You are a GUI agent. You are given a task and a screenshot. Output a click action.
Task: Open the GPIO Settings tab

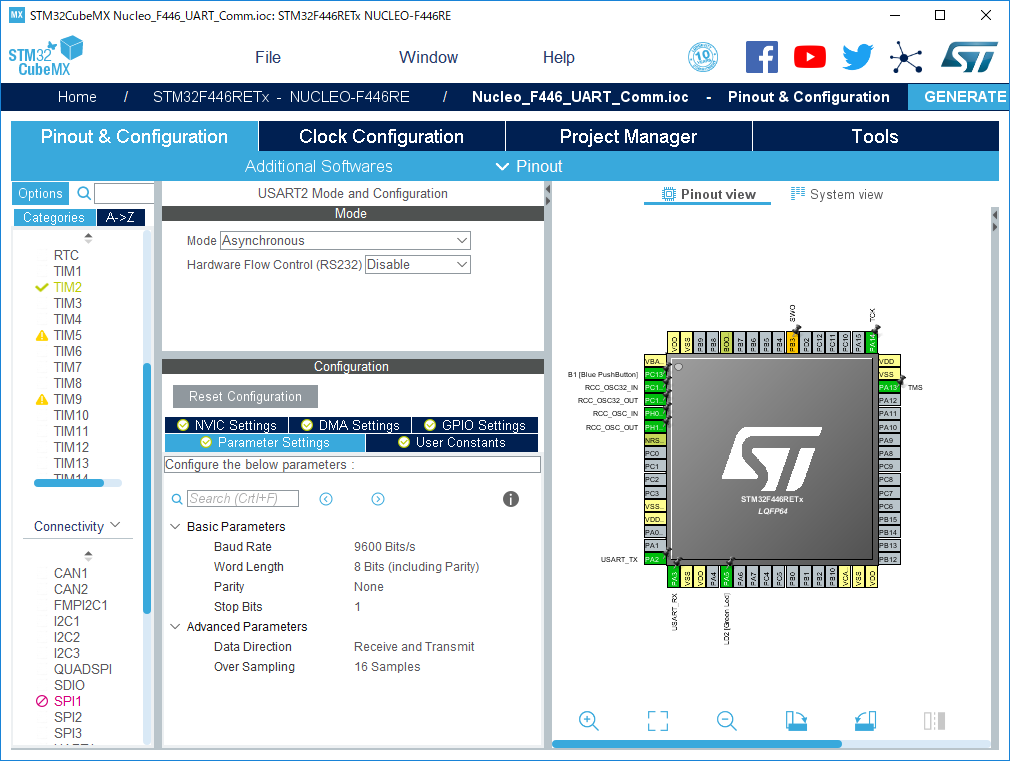[x=475, y=425]
